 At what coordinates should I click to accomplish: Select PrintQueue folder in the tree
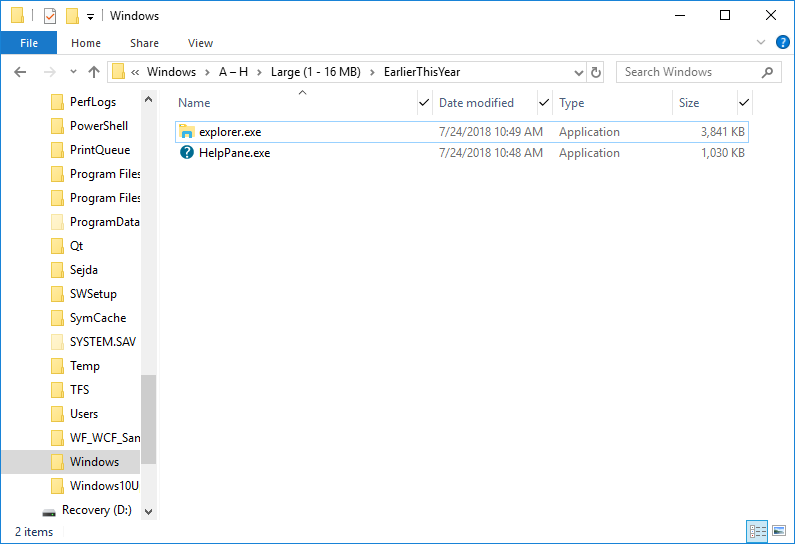[100, 150]
